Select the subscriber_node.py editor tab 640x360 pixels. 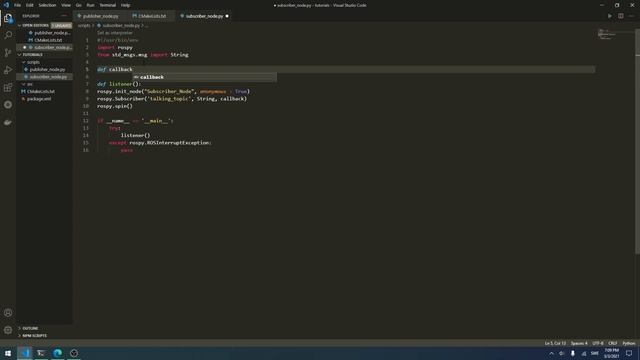point(204,16)
